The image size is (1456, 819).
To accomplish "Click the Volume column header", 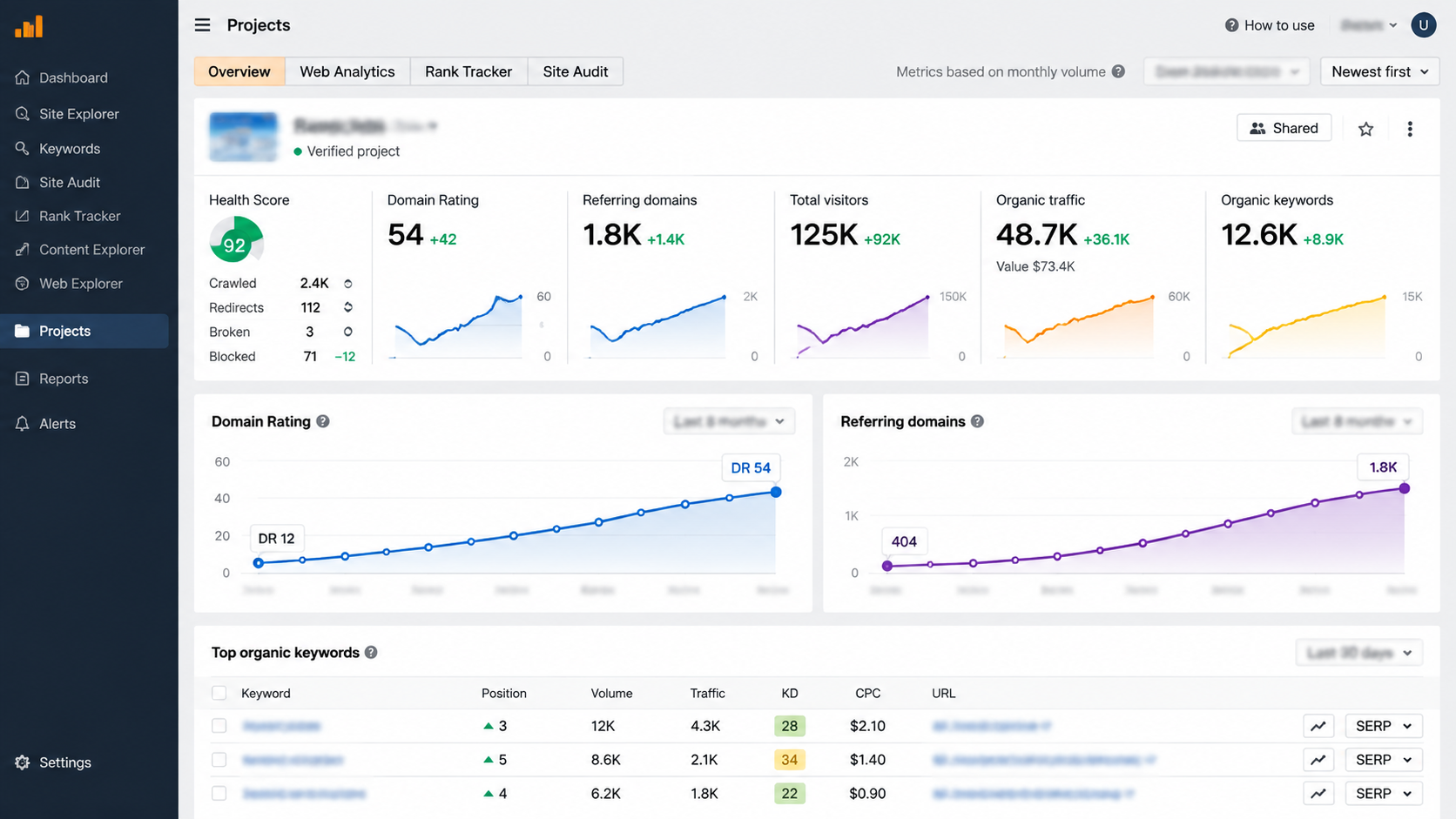I will coord(611,694).
